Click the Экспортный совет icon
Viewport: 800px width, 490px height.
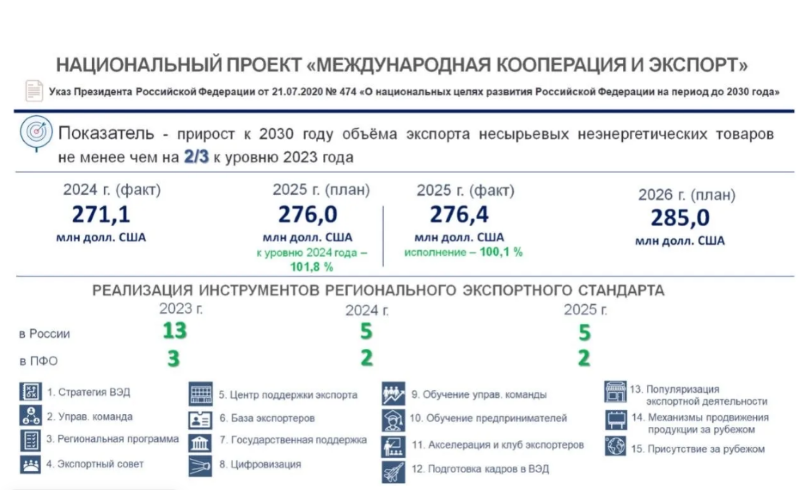[x=30, y=464]
